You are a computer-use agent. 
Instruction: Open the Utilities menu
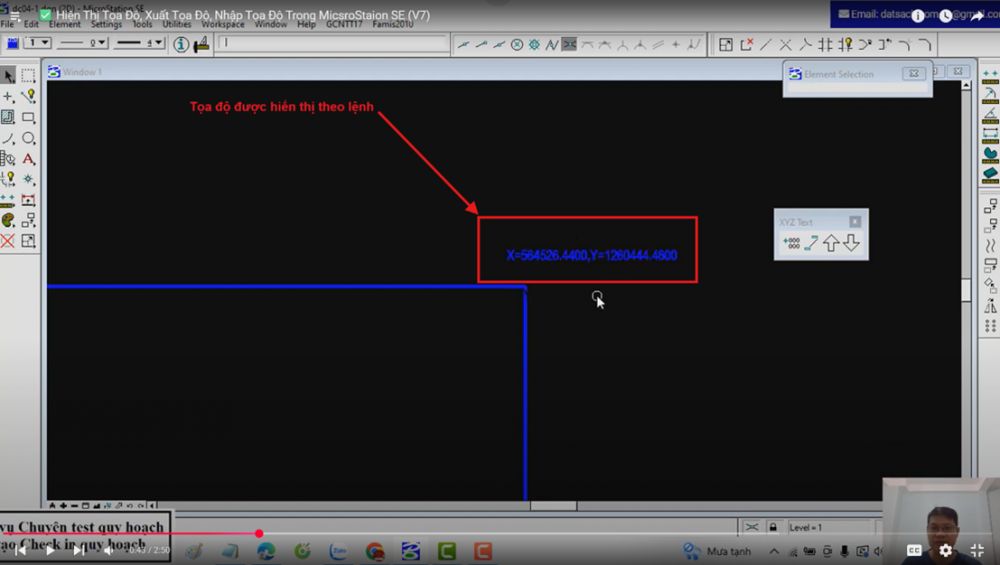point(177,24)
